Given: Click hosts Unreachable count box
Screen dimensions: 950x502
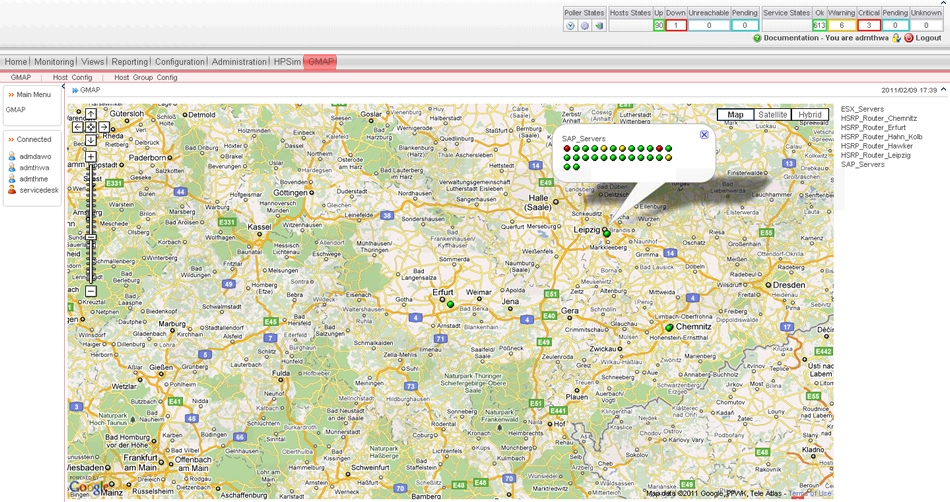Looking at the screenshot, I should click(x=708, y=25).
